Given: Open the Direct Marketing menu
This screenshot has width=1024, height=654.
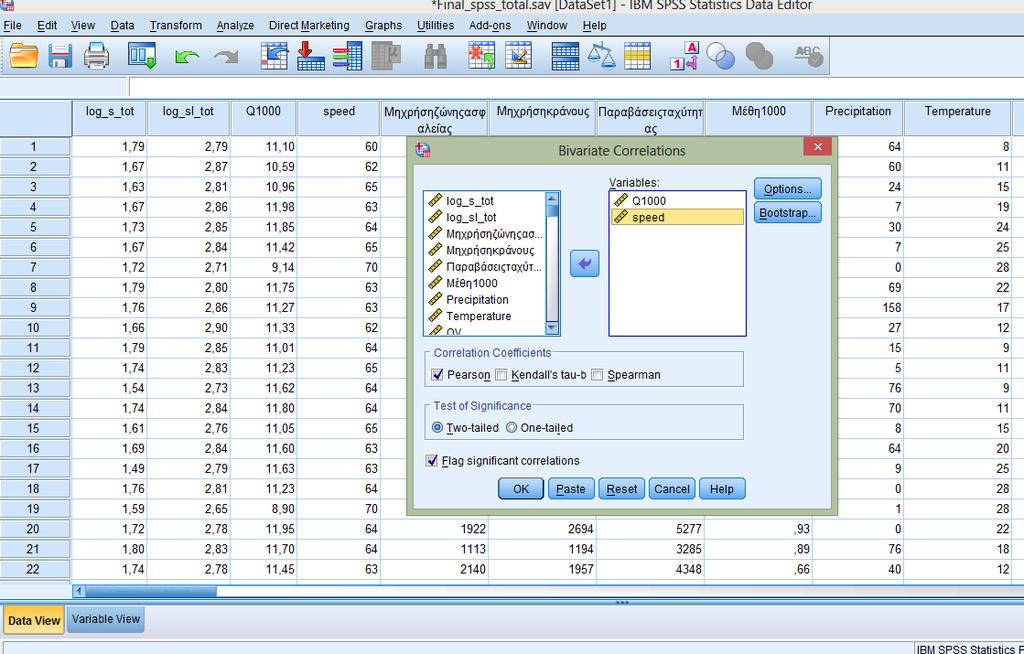Looking at the screenshot, I should (x=309, y=25).
